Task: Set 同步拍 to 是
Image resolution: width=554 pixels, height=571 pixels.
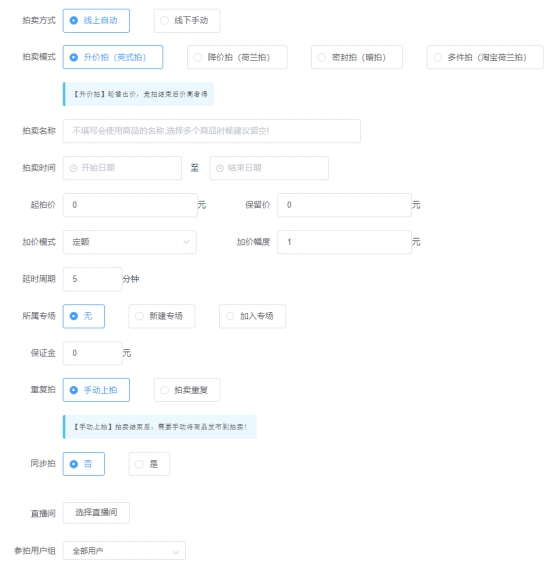Action: tap(149, 464)
